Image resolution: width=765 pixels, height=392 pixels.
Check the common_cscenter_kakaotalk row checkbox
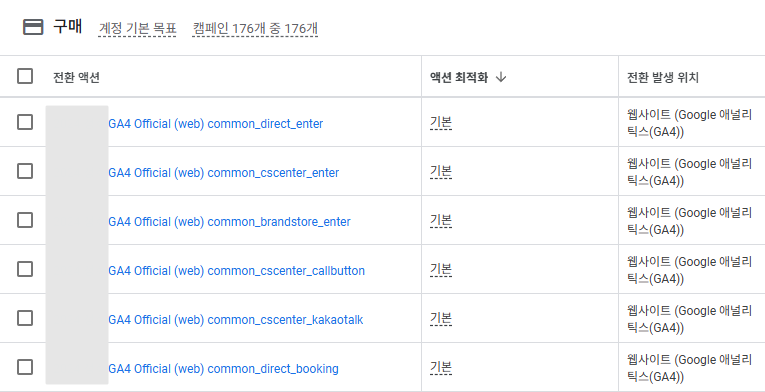[25, 318]
